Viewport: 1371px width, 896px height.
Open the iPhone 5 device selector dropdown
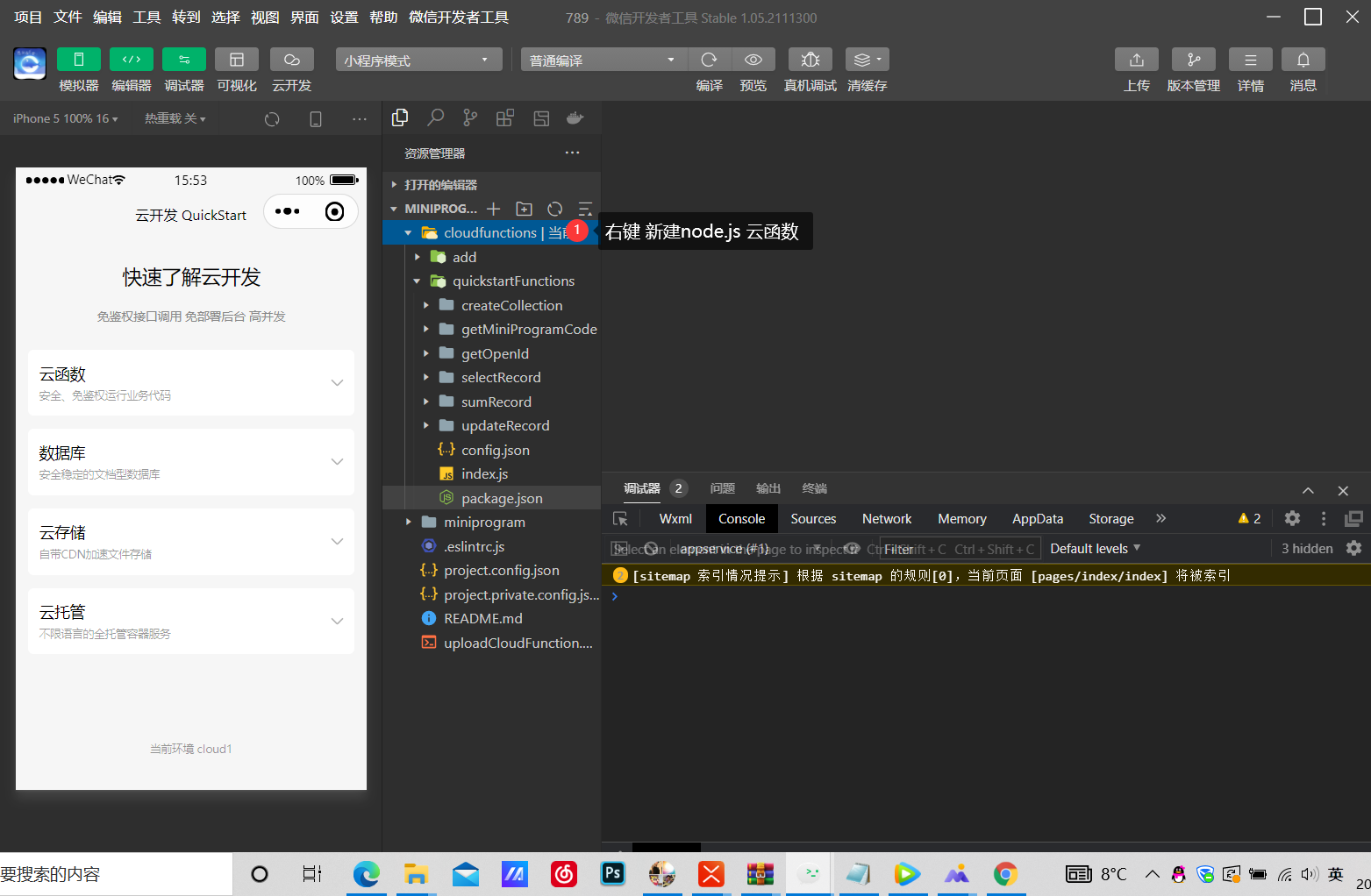[66, 118]
